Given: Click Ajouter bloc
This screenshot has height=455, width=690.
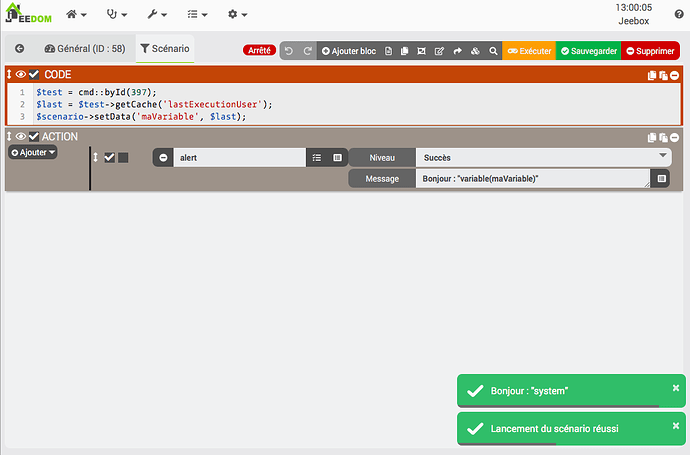Looking at the screenshot, I should [x=349, y=51].
